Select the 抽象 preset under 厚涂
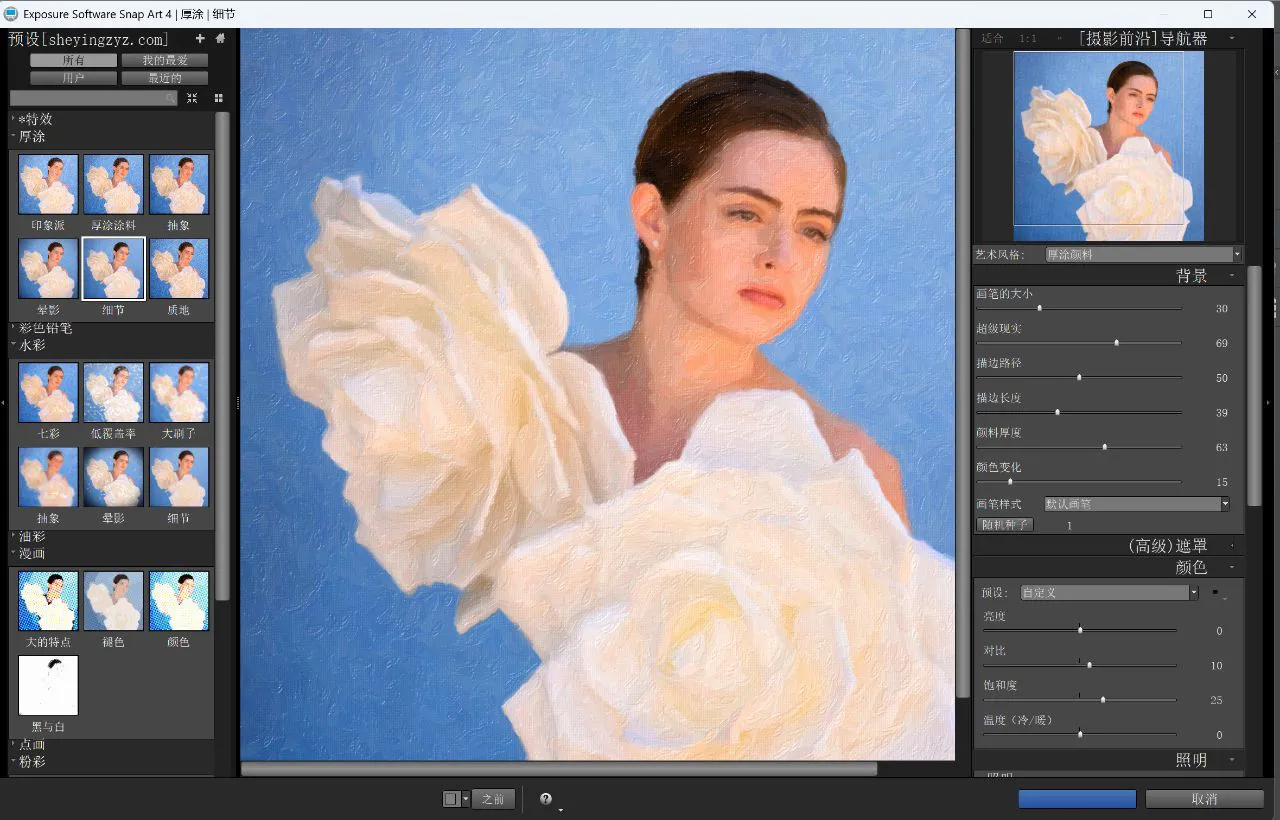The image size is (1280, 820). (179, 184)
